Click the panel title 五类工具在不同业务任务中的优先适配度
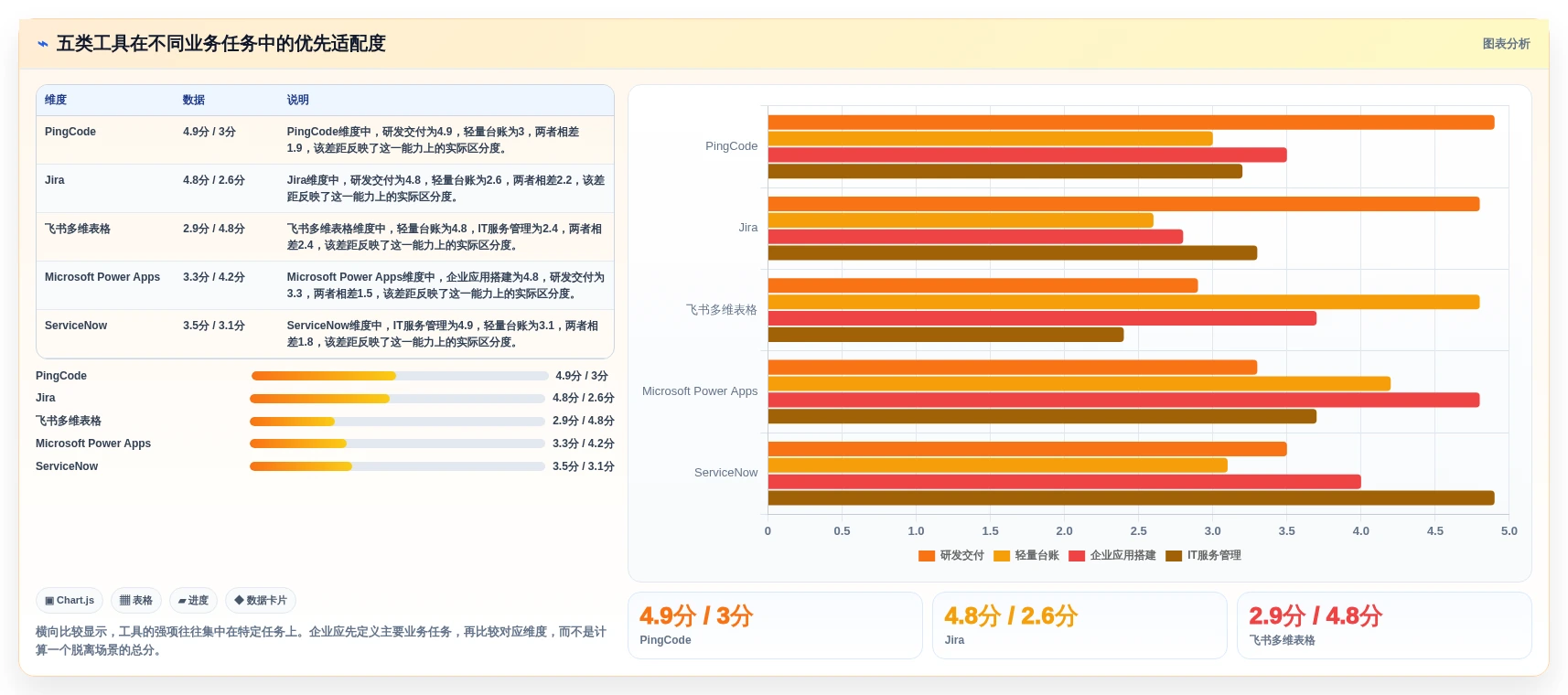 coord(221,44)
